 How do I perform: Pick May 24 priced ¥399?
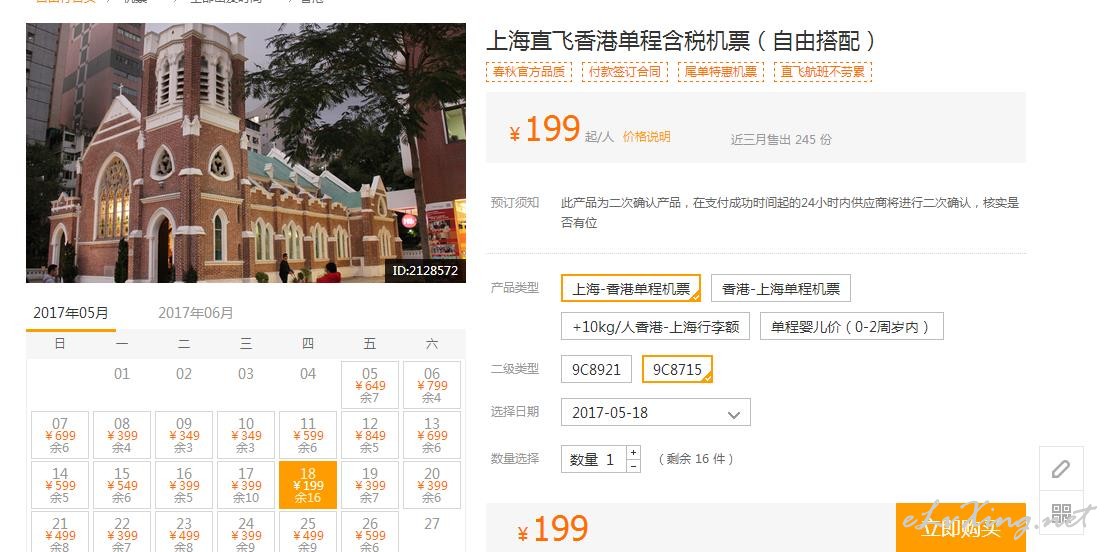246,533
